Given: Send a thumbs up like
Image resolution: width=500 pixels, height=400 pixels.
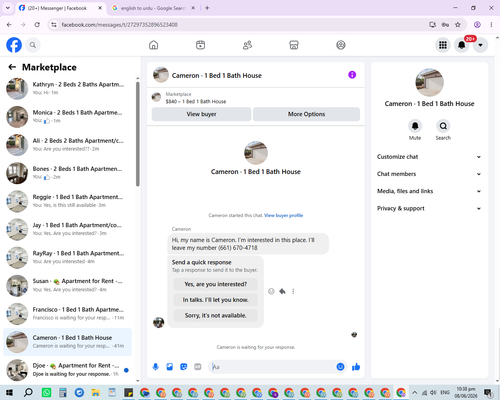Looking at the screenshot, I should 356,367.
